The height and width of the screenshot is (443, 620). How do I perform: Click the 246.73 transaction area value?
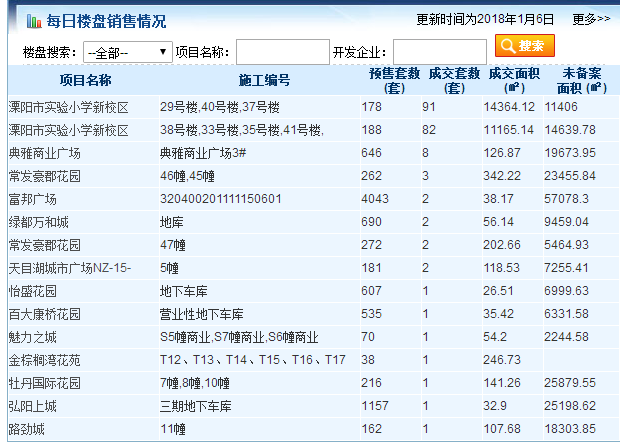point(502,360)
